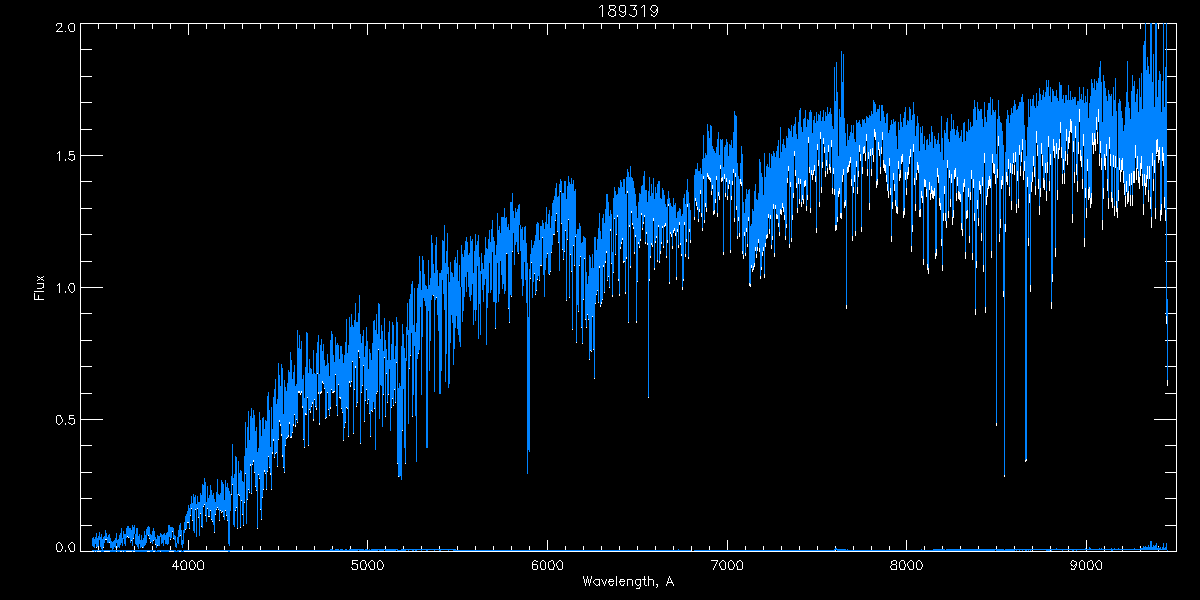Click the deepest absorption line near 8540
Viewport: 1200px width, 600px height.
(x=1004, y=475)
